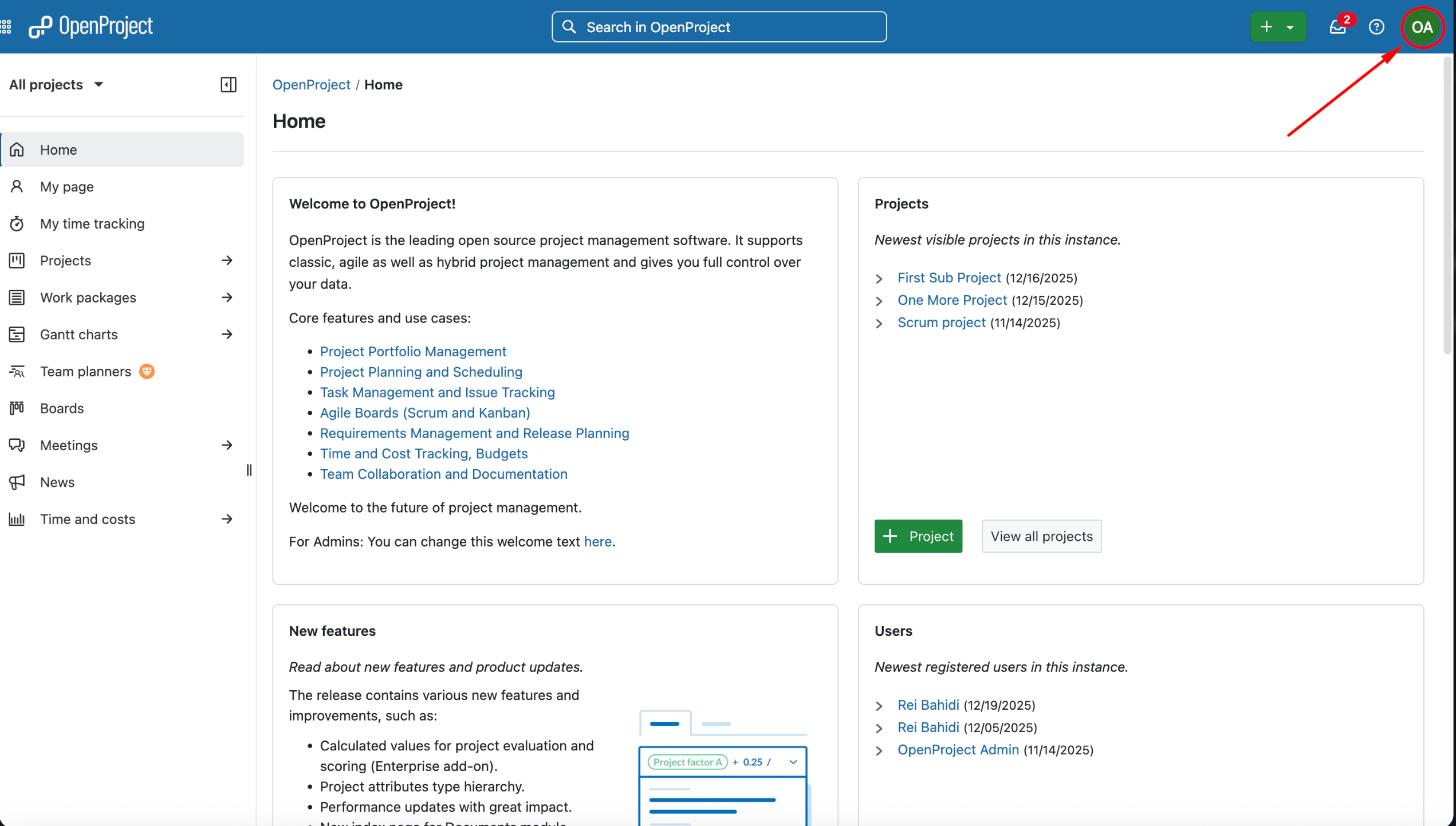The image size is (1456, 826).
Task: Open the help question mark icon
Action: tap(1376, 27)
